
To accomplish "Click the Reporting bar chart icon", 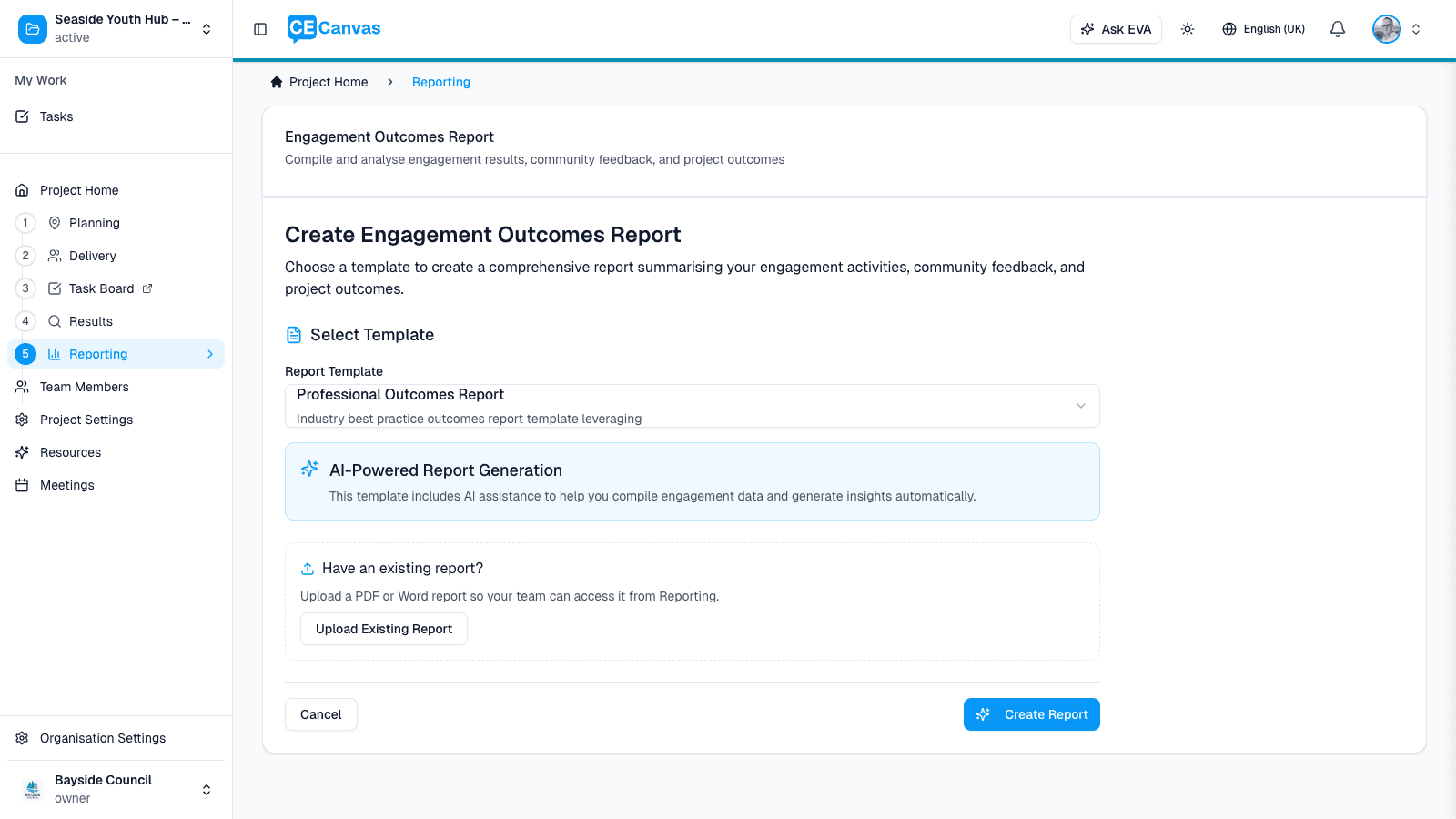I will (x=55, y=354).
